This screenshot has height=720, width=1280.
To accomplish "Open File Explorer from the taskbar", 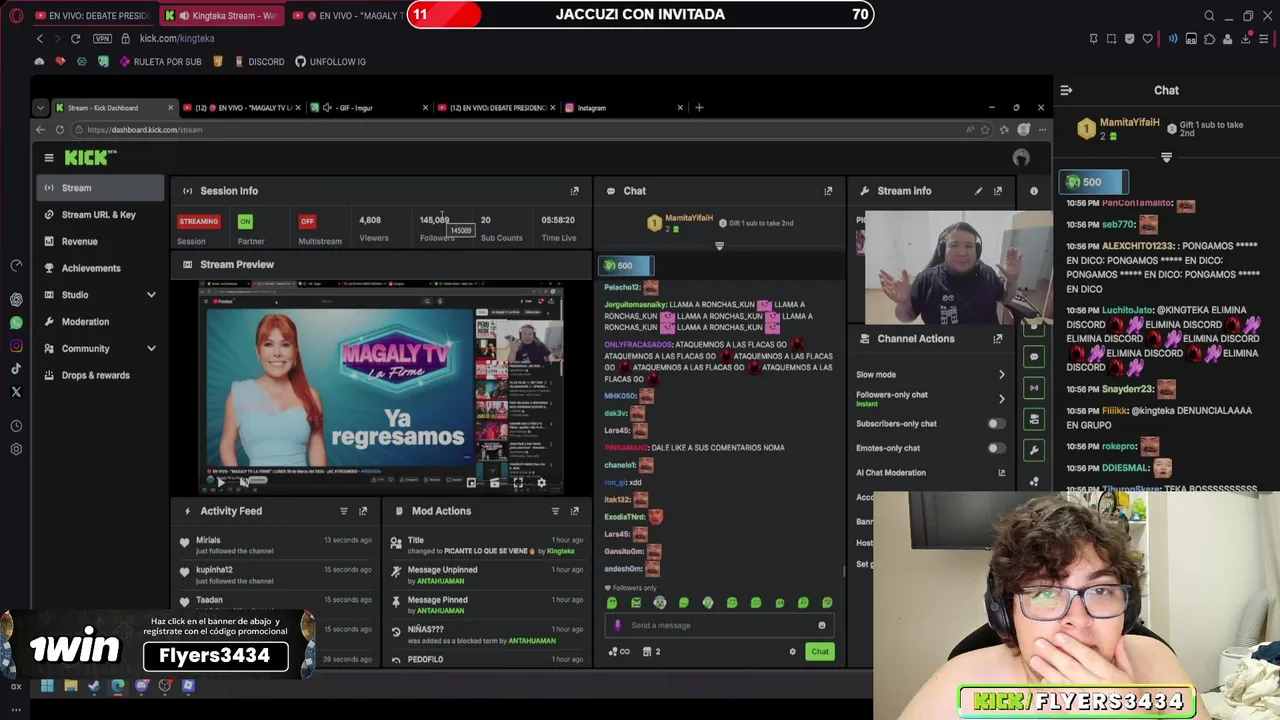I will [70, 686].
